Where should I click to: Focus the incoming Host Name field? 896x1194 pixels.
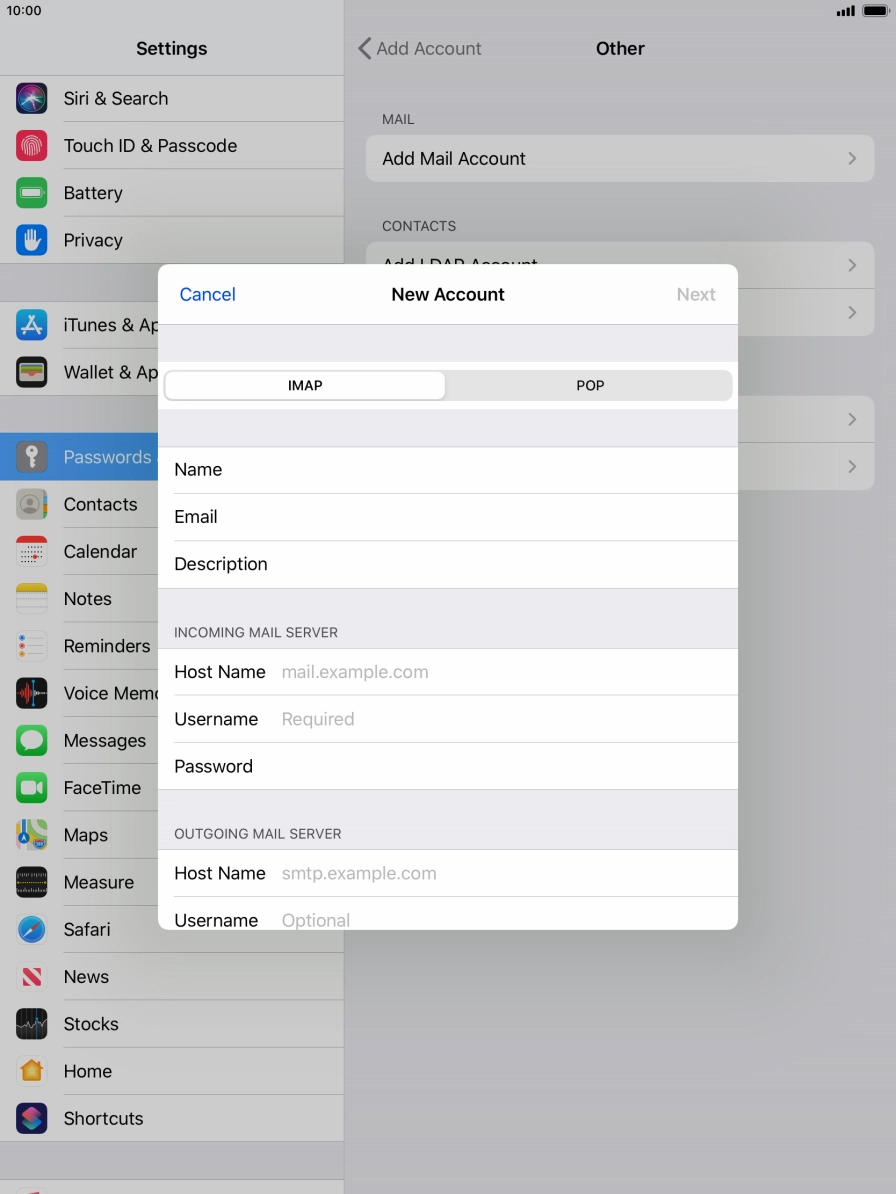(500, 672)
